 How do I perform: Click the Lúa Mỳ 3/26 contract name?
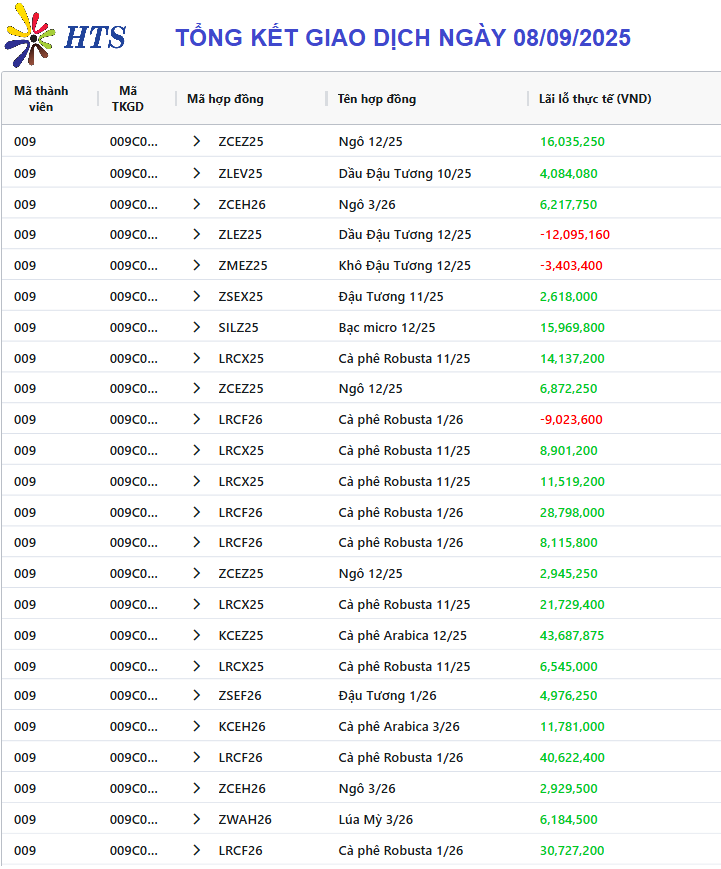(x=376, y=820)
